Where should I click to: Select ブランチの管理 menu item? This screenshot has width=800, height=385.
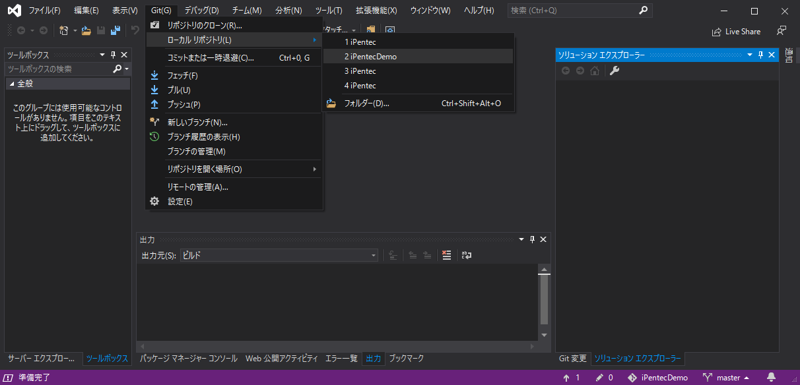pos(234,151)
